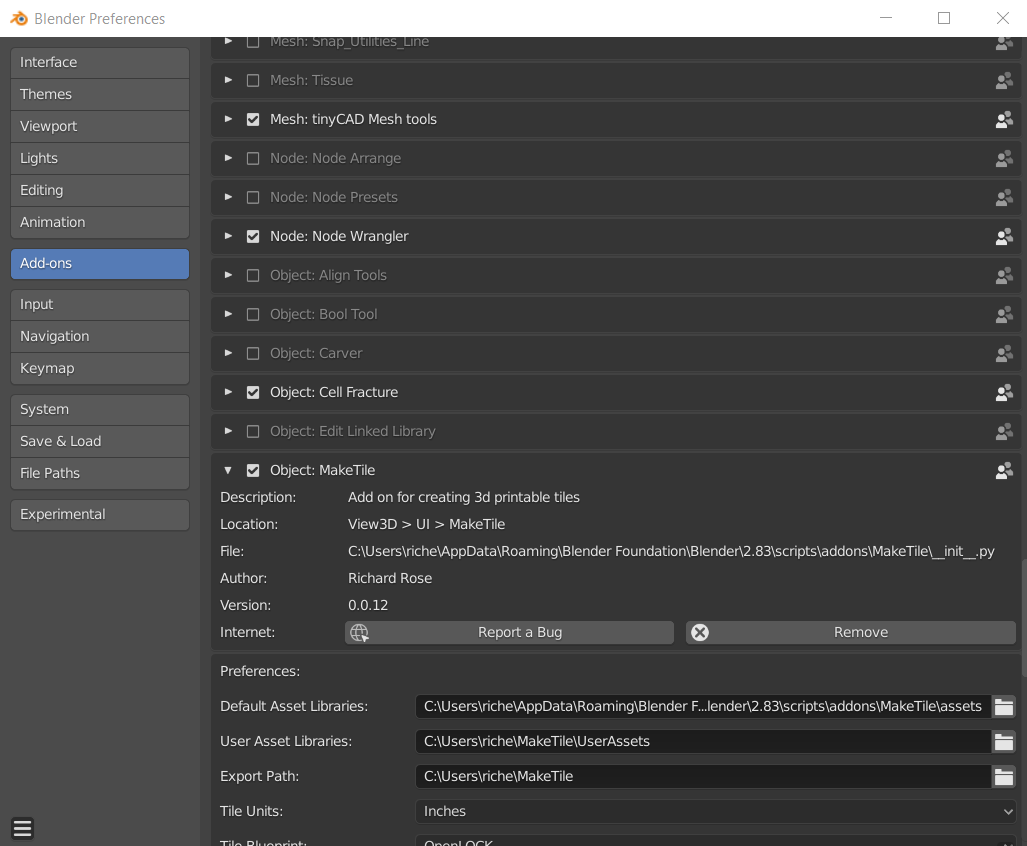The image size is (1027, 846).
Task: Click community icon on Node Arrange row
Action: (x=1004, y=158)
